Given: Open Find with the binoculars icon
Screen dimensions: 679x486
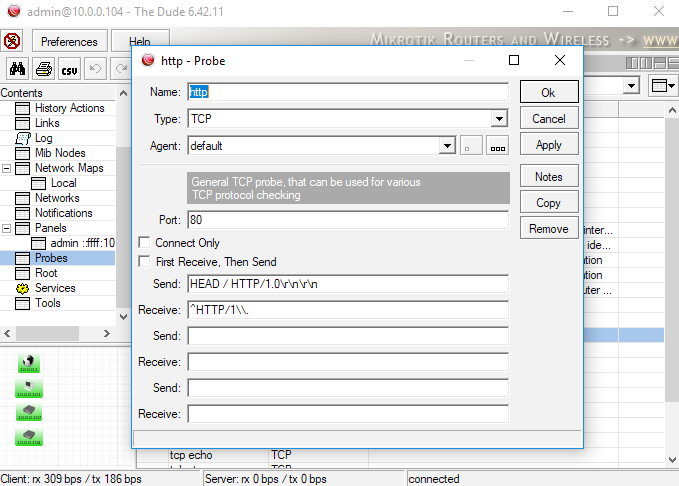Looking at the screenshot, I should coord(17,69).
